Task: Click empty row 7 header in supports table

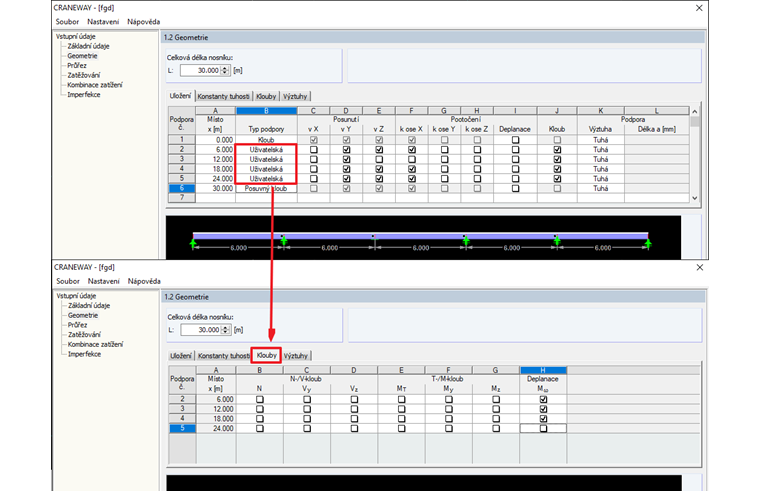Action: point(182,198)
